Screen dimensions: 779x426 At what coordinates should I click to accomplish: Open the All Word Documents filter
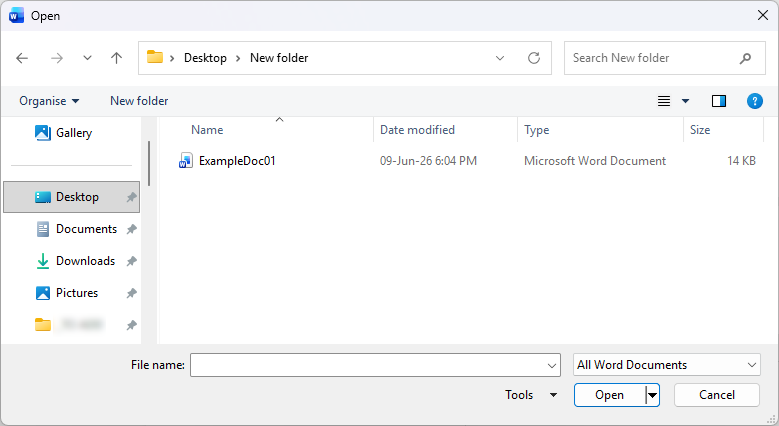coord(667,365)
